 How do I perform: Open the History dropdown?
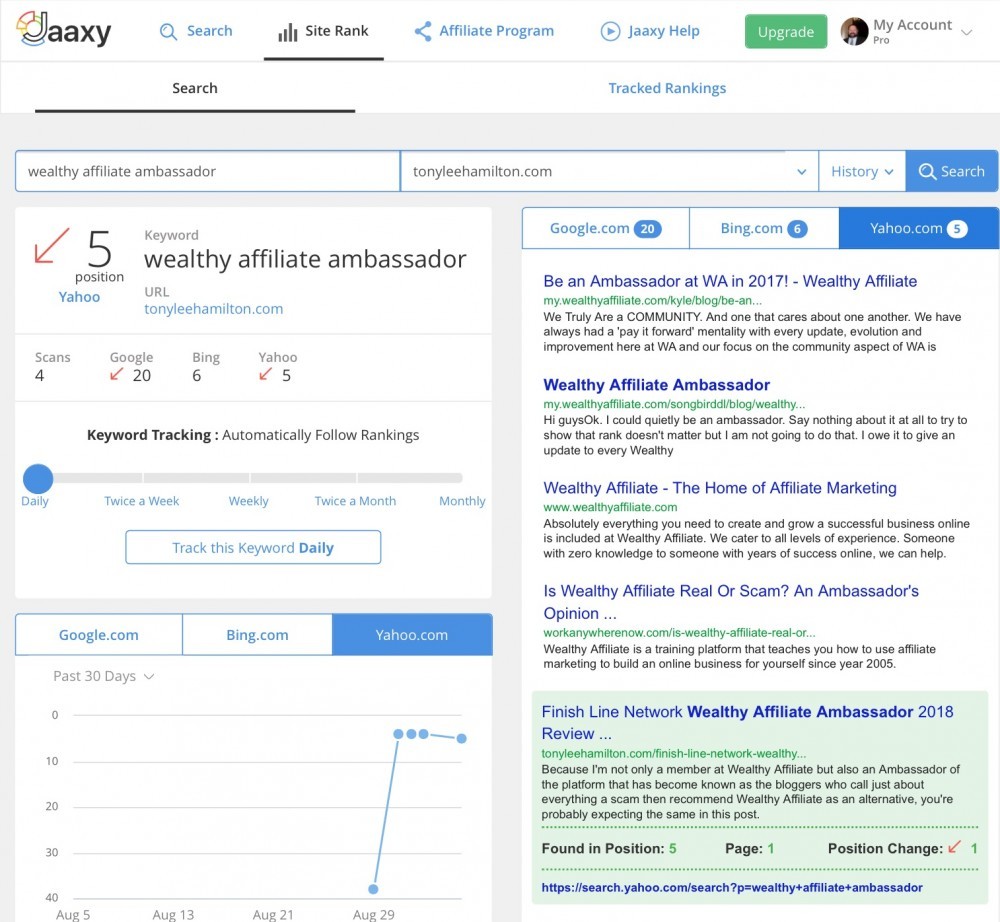pos(862,171)
